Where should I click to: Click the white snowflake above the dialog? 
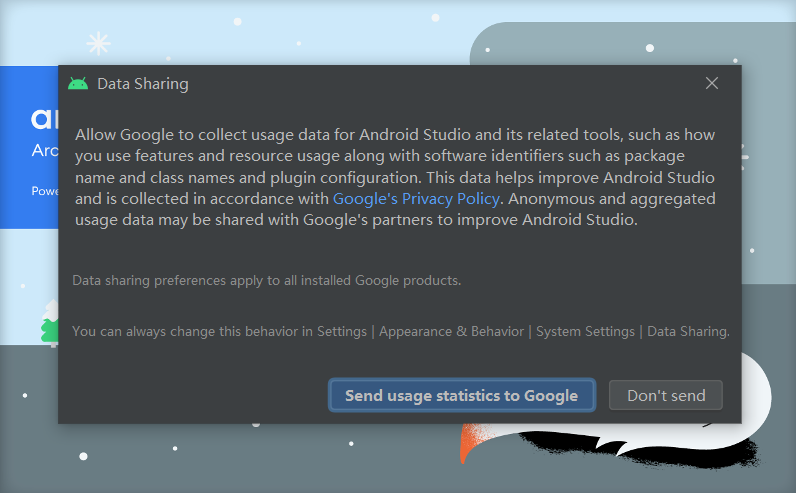[x=98, y=43]
